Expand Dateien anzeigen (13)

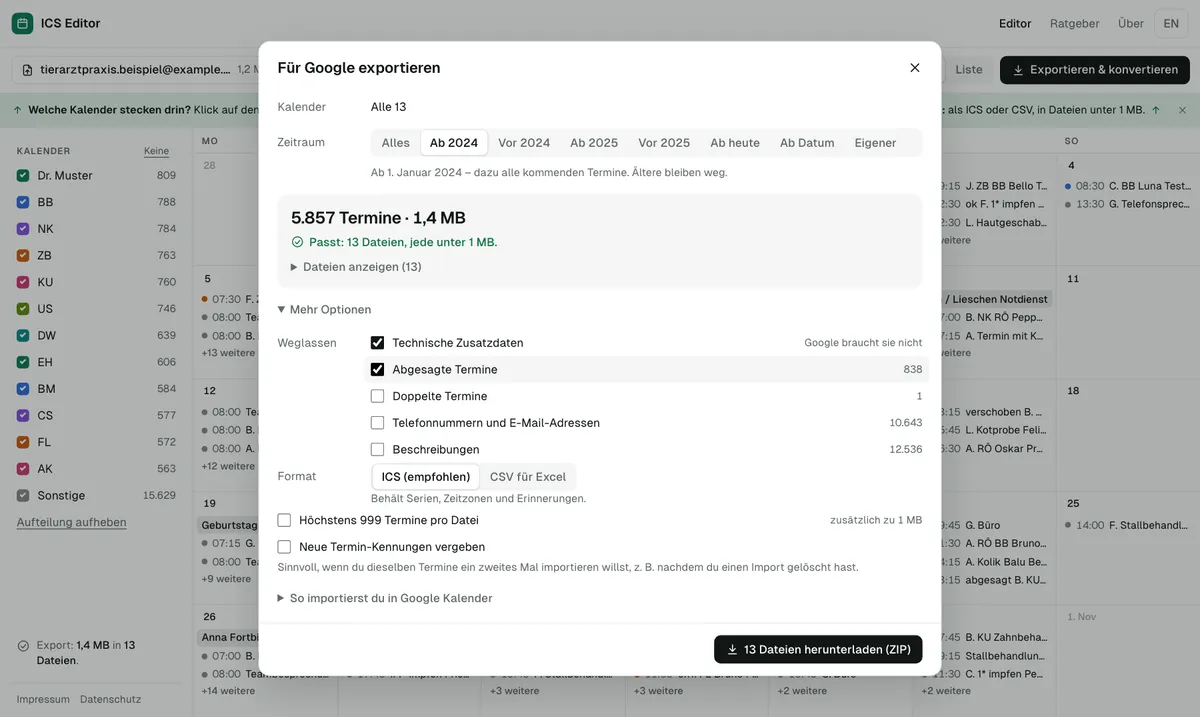coord(356,267)
